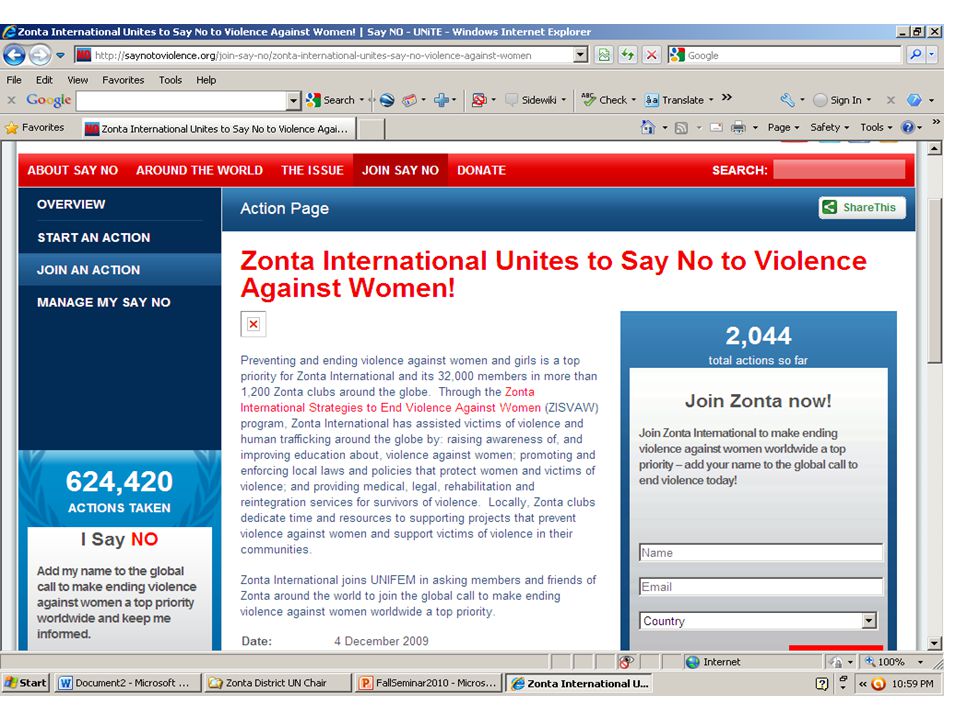This screenshot has width=960, height=720.
Task: Switch to Document2 Microsoft Word taskbar item
Action: coord(128,683)
